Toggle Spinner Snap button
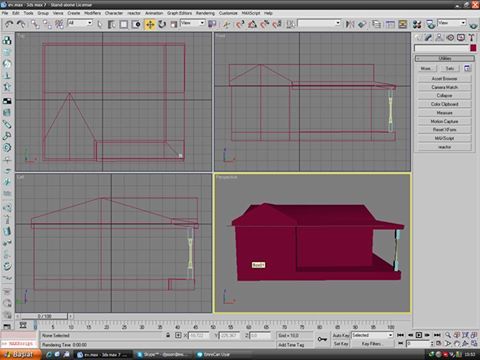The image size is (480, 360). point(277,24)
